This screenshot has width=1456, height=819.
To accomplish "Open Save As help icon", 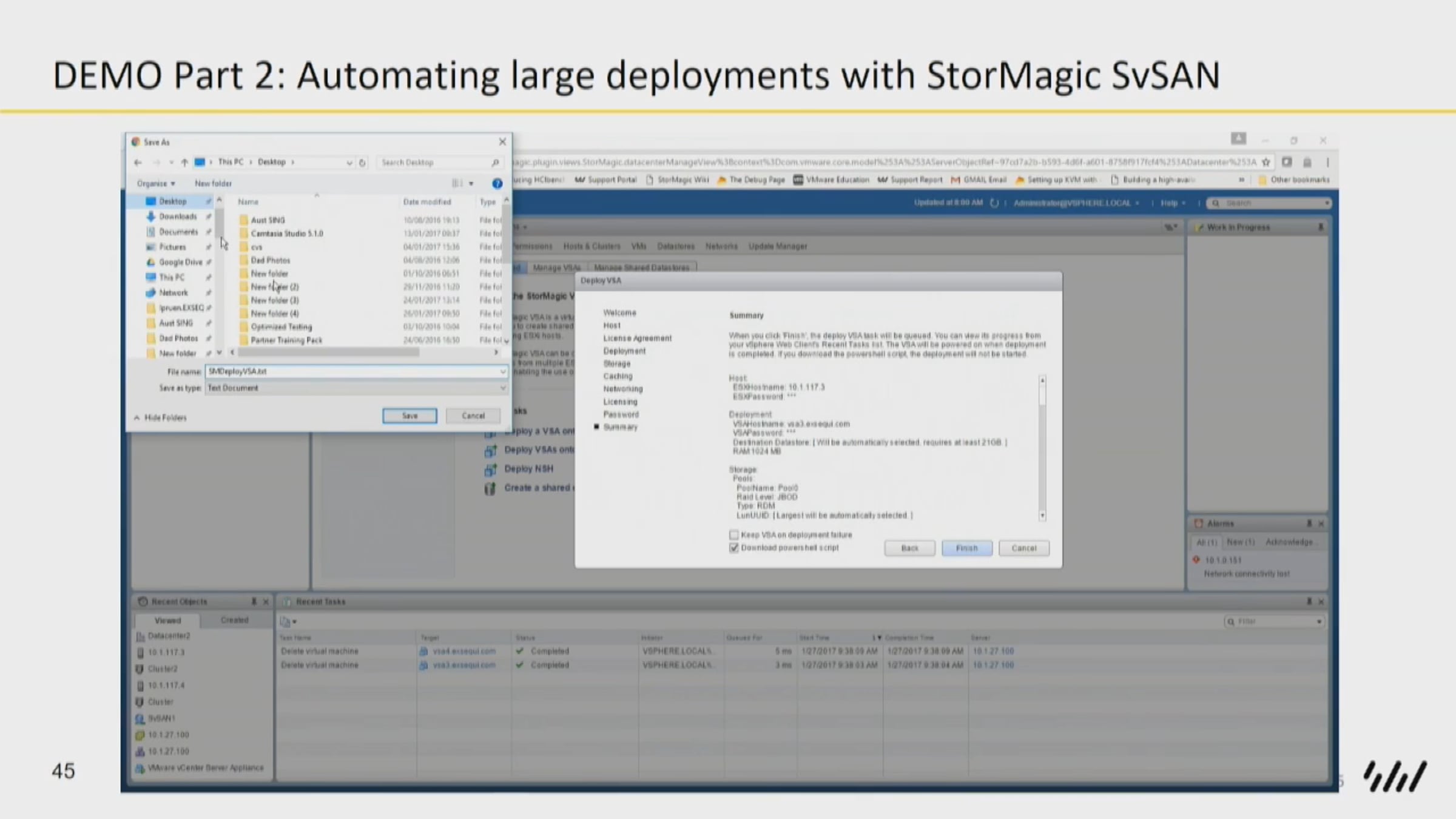I will click(497, 183).
